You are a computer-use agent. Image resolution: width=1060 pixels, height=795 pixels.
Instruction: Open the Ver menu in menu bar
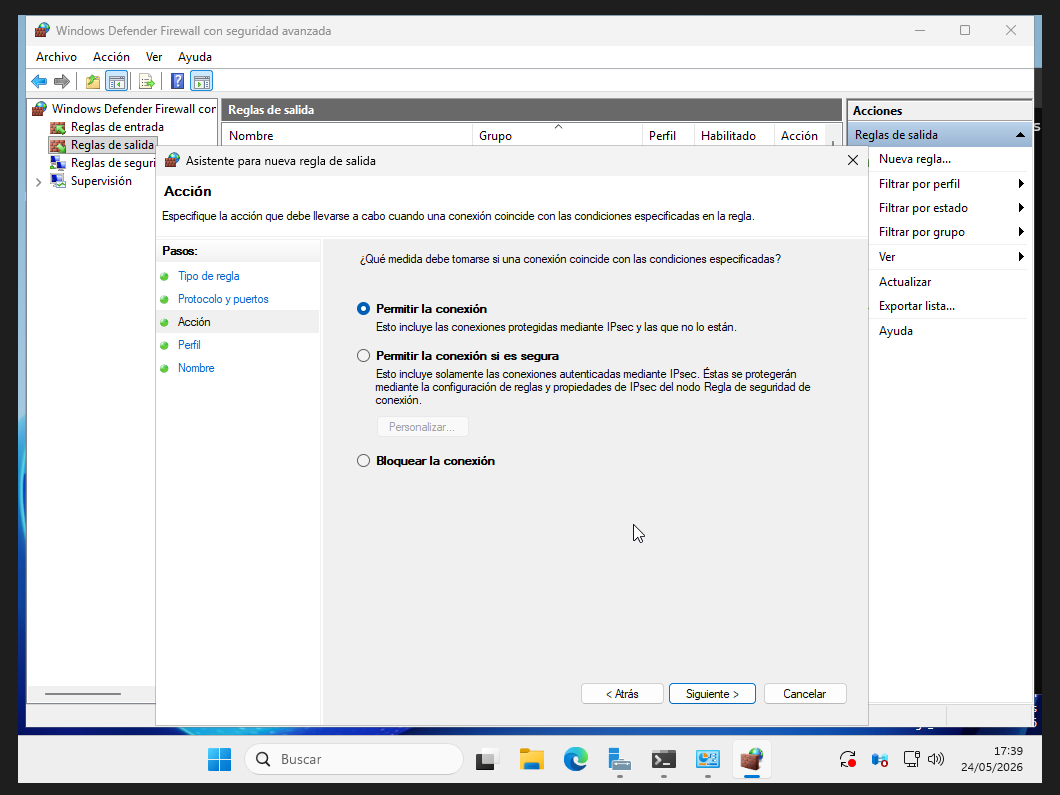(154, 57)
